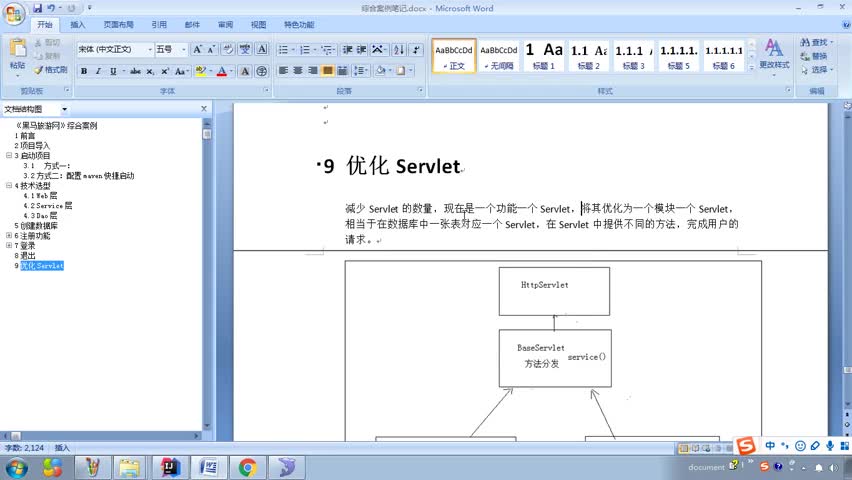Toggle character shading A button
This screenshot has width=852, height=480.
click(245, 71)
